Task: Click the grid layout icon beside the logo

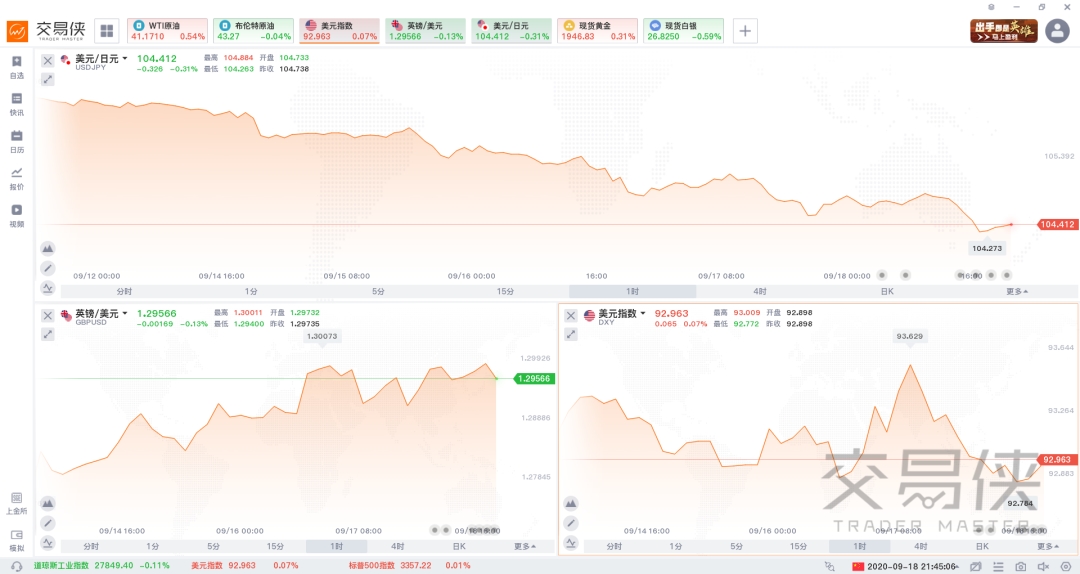Action: click(106, 31)
